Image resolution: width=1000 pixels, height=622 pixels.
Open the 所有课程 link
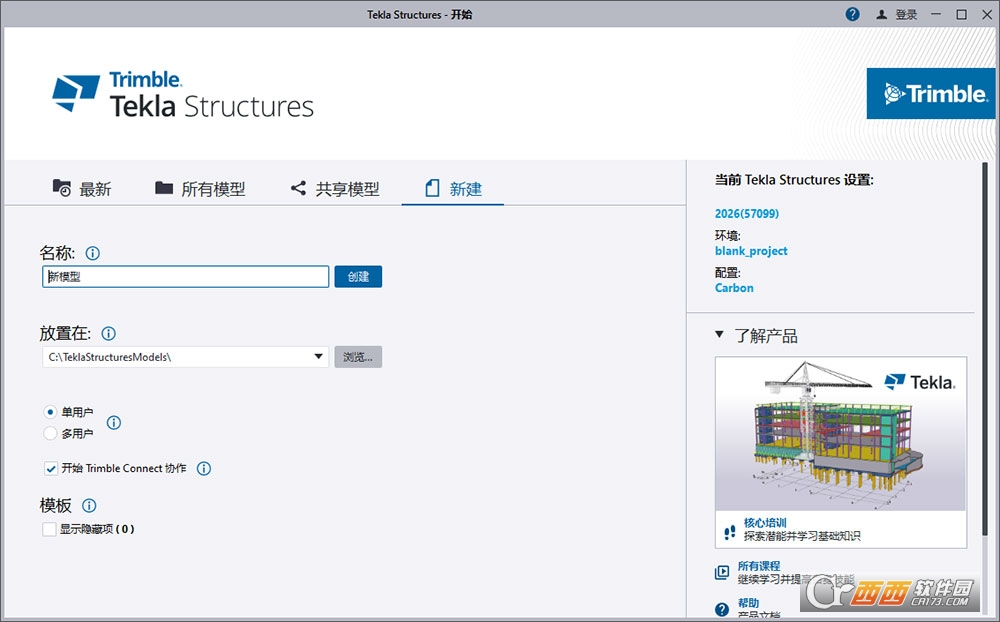coord(759,566)
